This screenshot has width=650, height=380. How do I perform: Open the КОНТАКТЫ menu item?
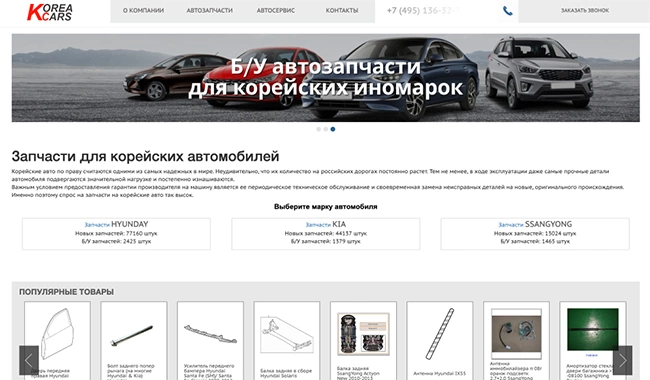pyautogui.click(x=342, y=11)
